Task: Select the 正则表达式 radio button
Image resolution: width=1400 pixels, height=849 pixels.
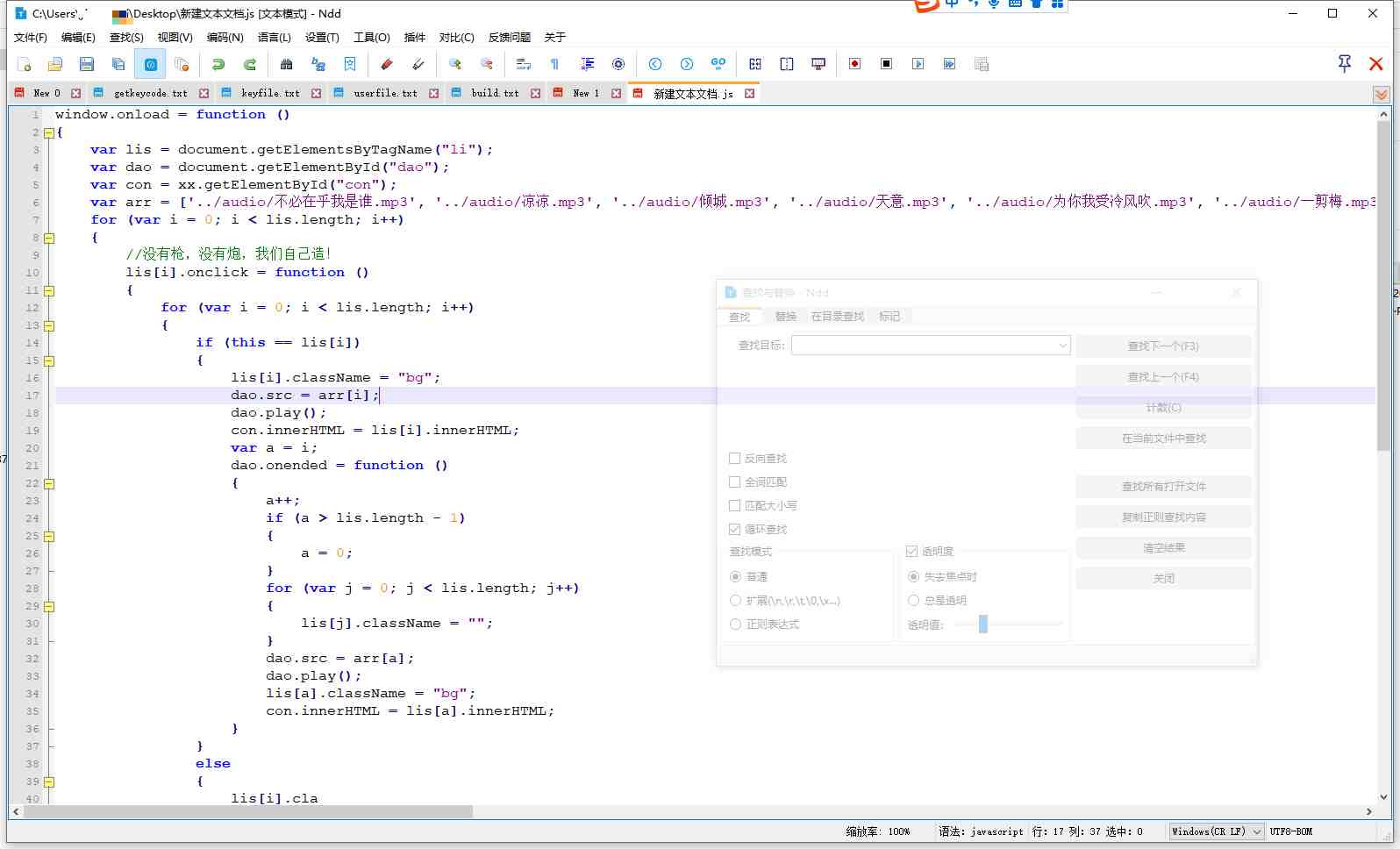Action: tap(736, 624)
